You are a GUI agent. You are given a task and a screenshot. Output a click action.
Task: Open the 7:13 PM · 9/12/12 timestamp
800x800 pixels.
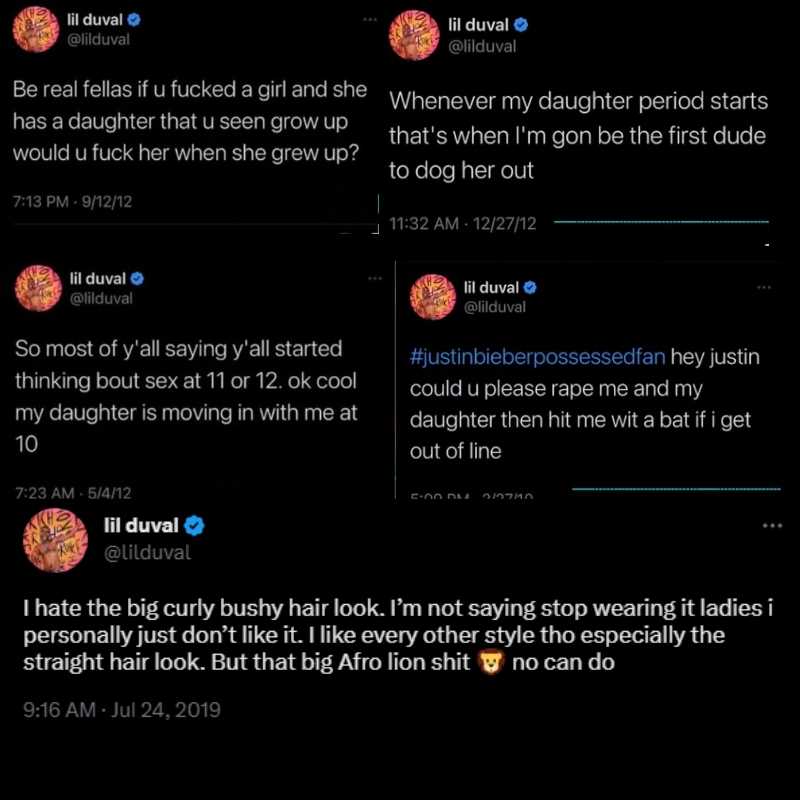pyautogui.click(x=72, y=202)
